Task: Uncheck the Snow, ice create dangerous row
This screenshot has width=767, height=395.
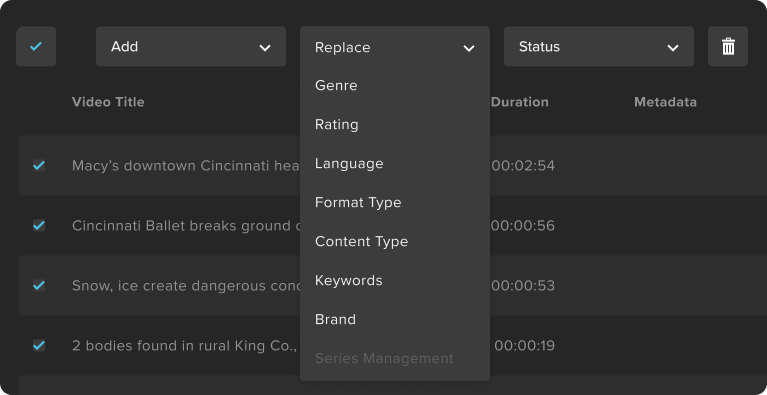Action: 39,285
